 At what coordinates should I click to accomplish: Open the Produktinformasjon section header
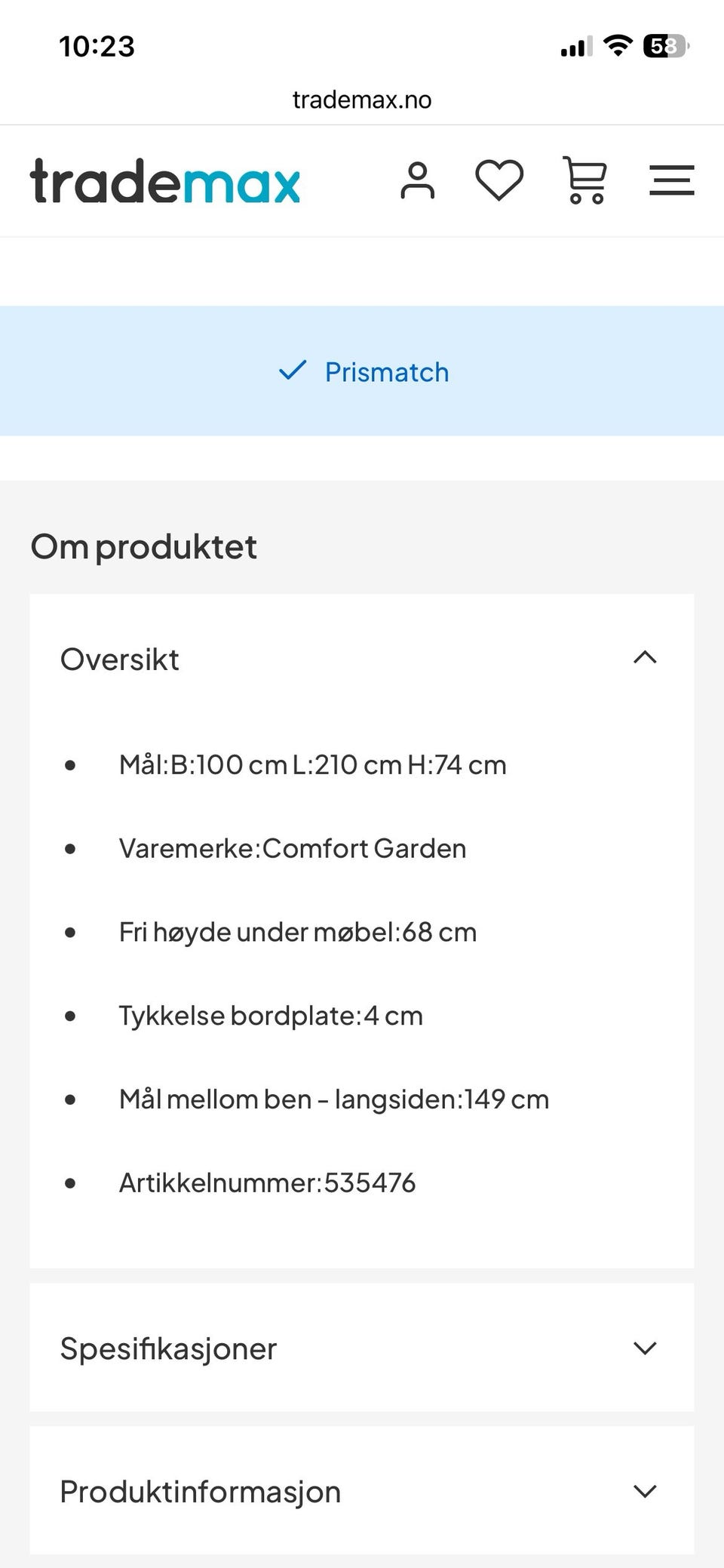click(362, 1491)
